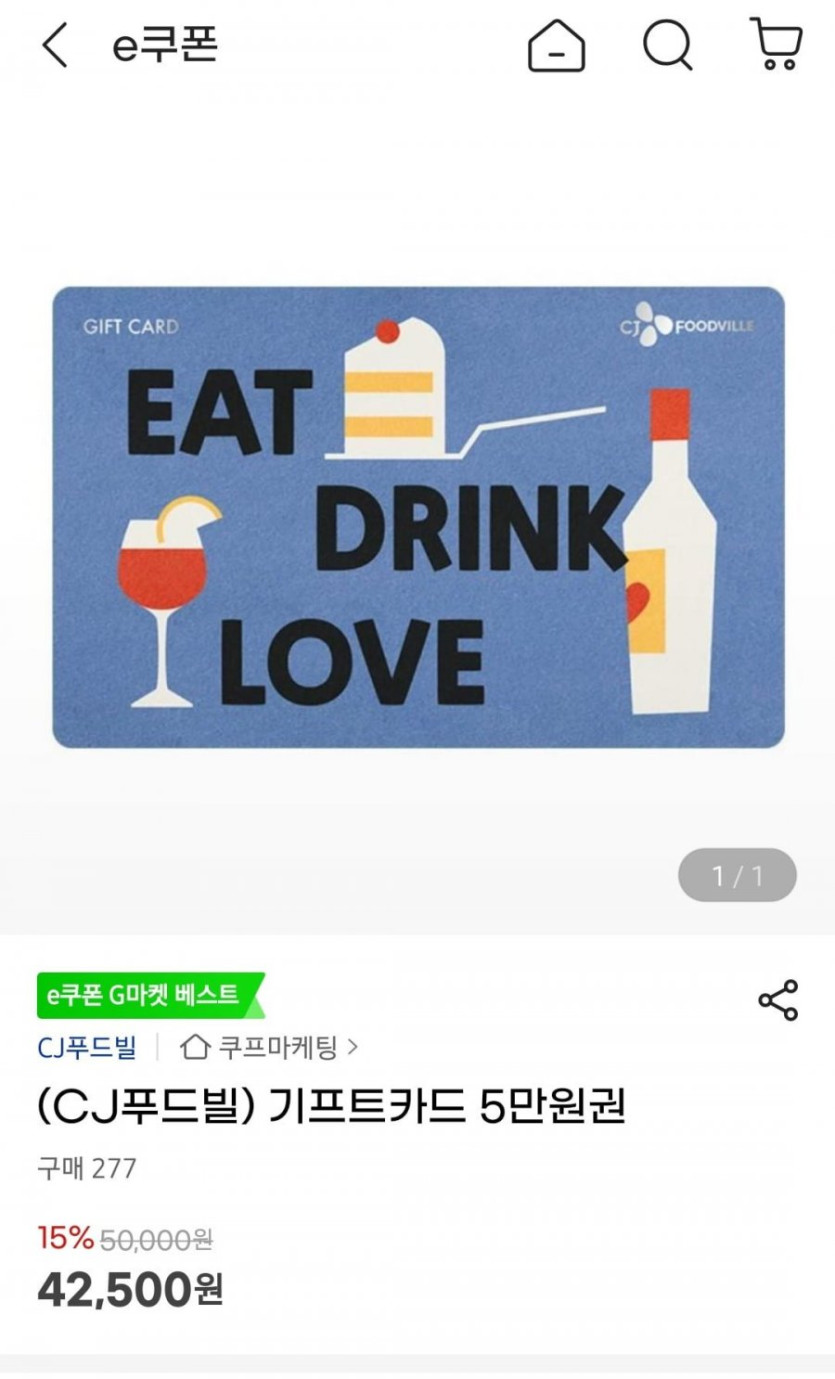Image resolution: width=835 pixels, height=1379 pixels.
Task: Open the e쿠폰 page title
Action: [164, 46]
